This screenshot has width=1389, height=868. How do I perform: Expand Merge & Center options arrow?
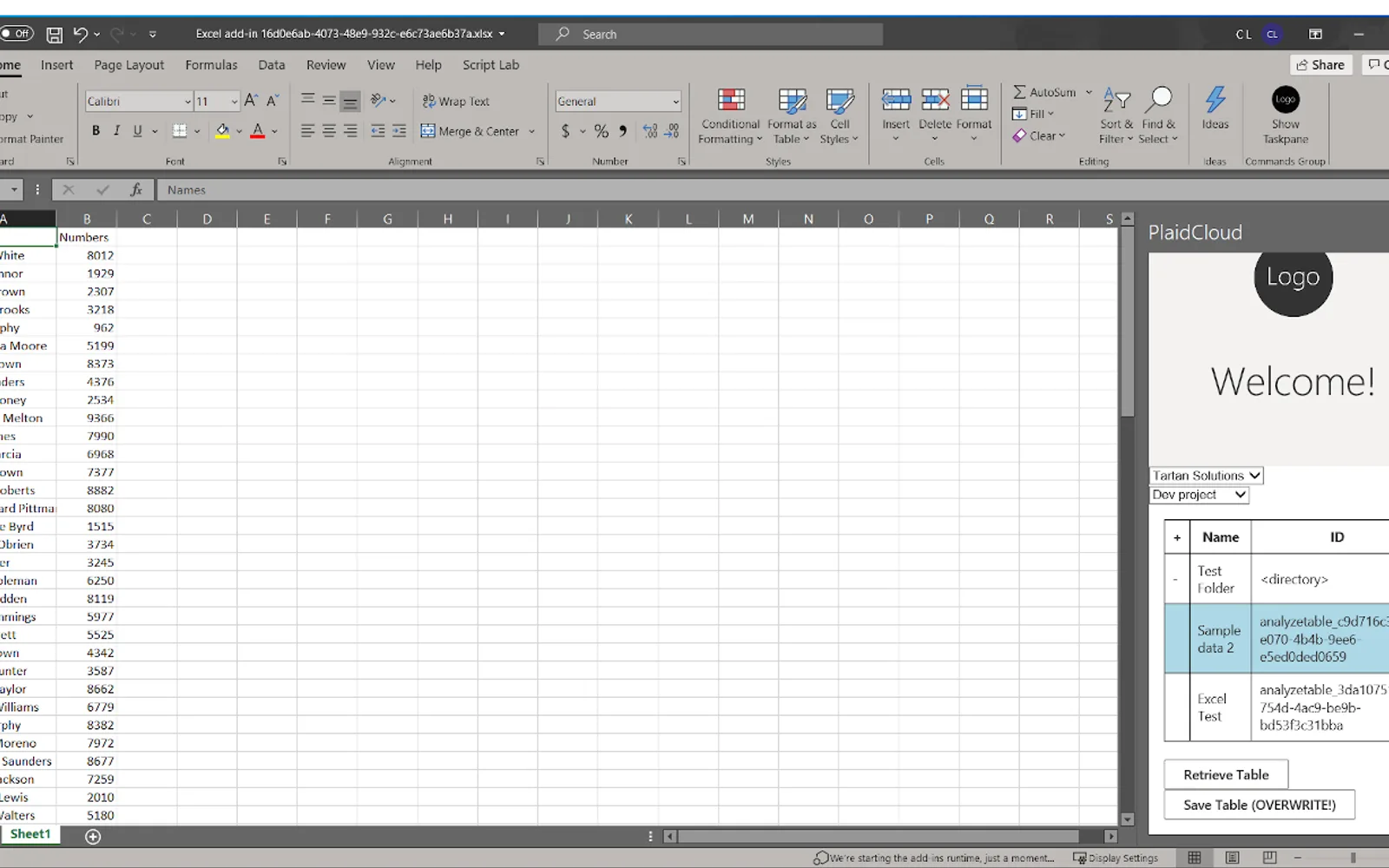tap(531, 132)
